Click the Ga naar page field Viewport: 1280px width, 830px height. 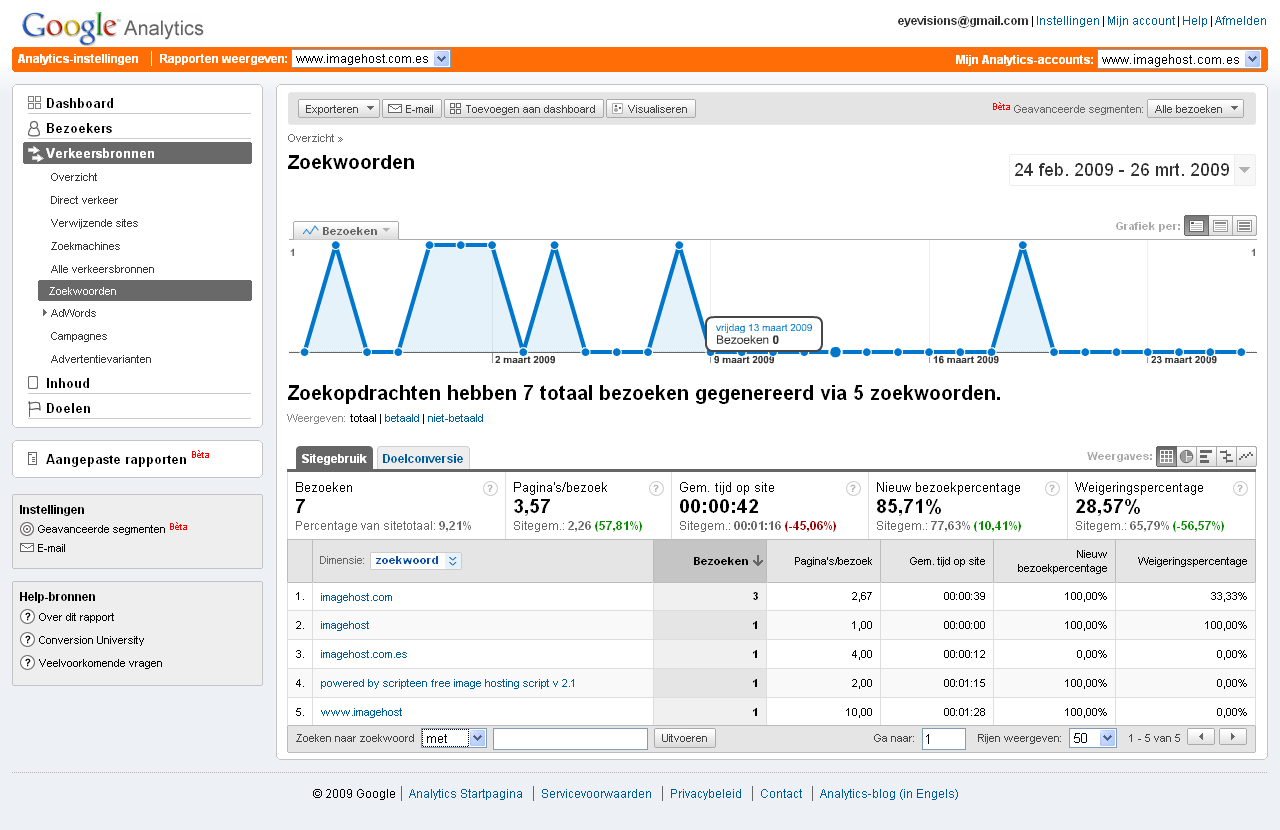(943, 738)
